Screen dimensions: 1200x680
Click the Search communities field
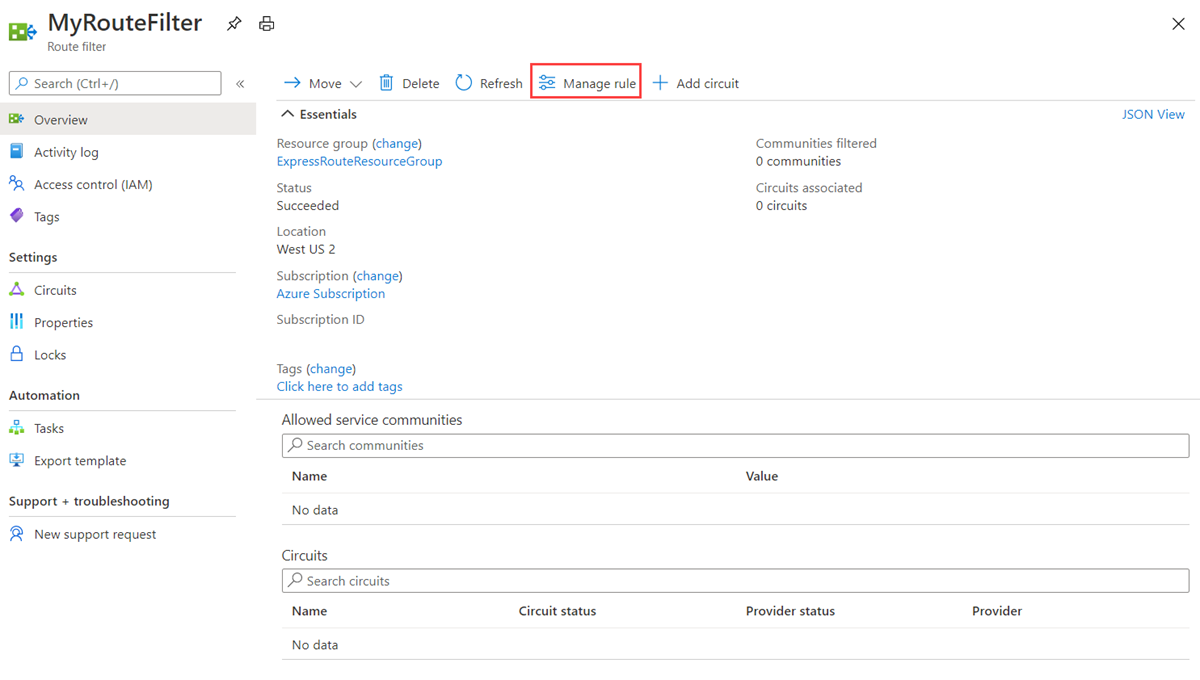pos(736,445)
